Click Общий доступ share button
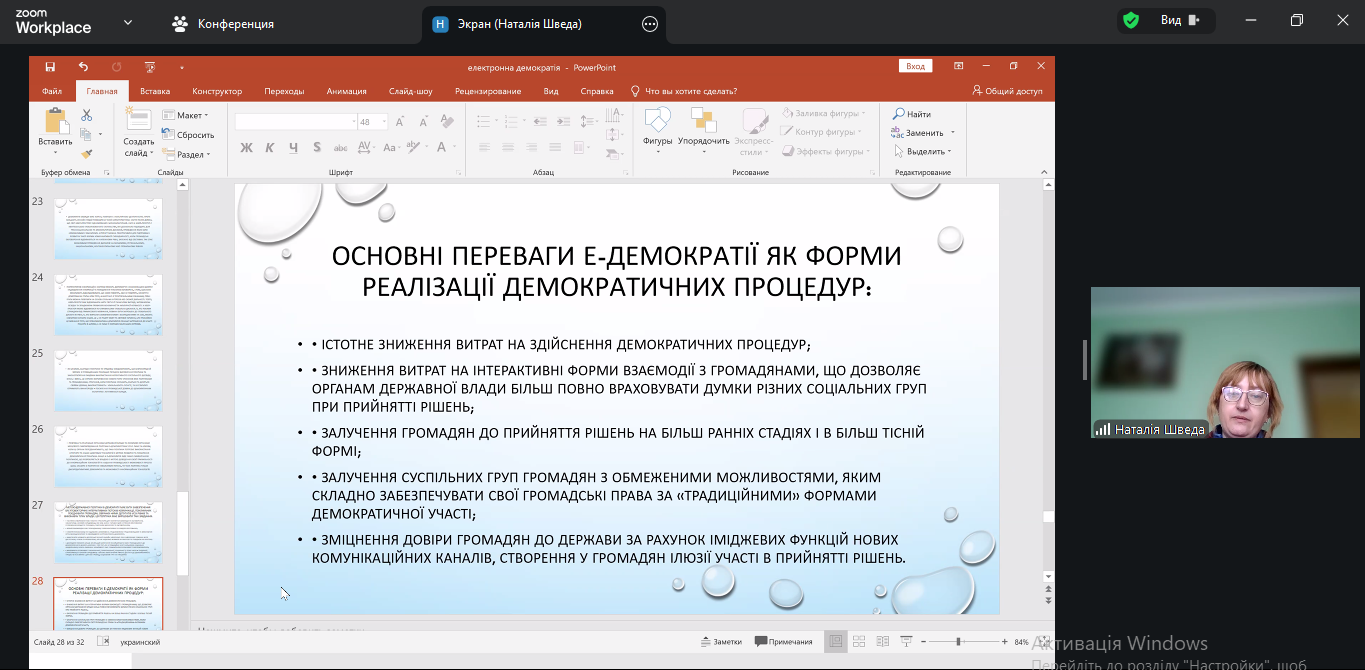1365x670 pixels. tap(1007, 91)
